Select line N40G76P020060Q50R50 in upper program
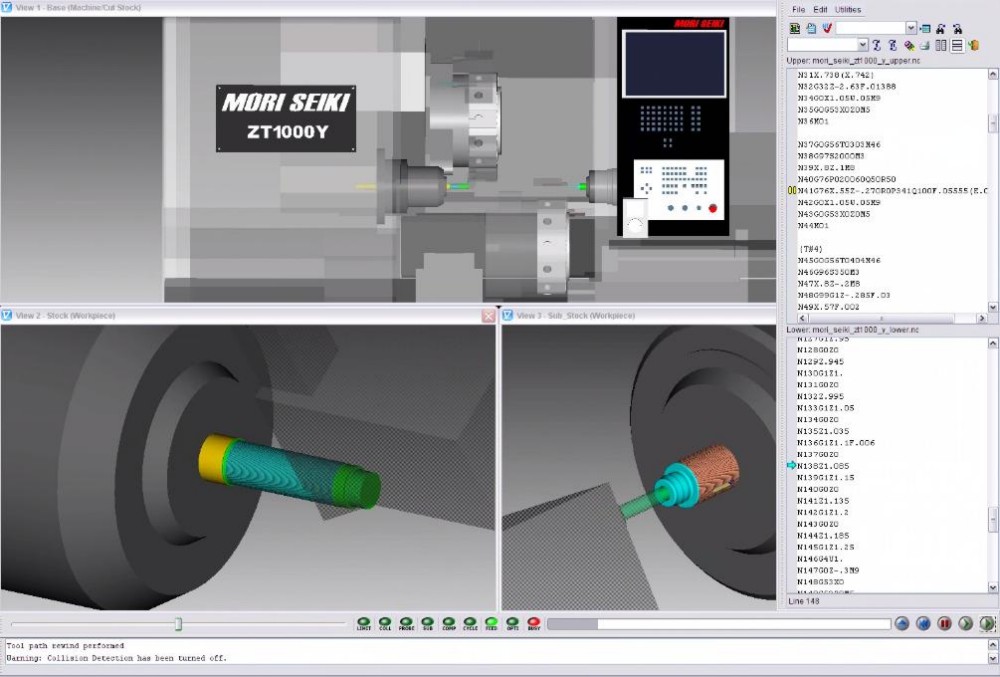This screenshot has width=1000, height=677. pos(846,179)
